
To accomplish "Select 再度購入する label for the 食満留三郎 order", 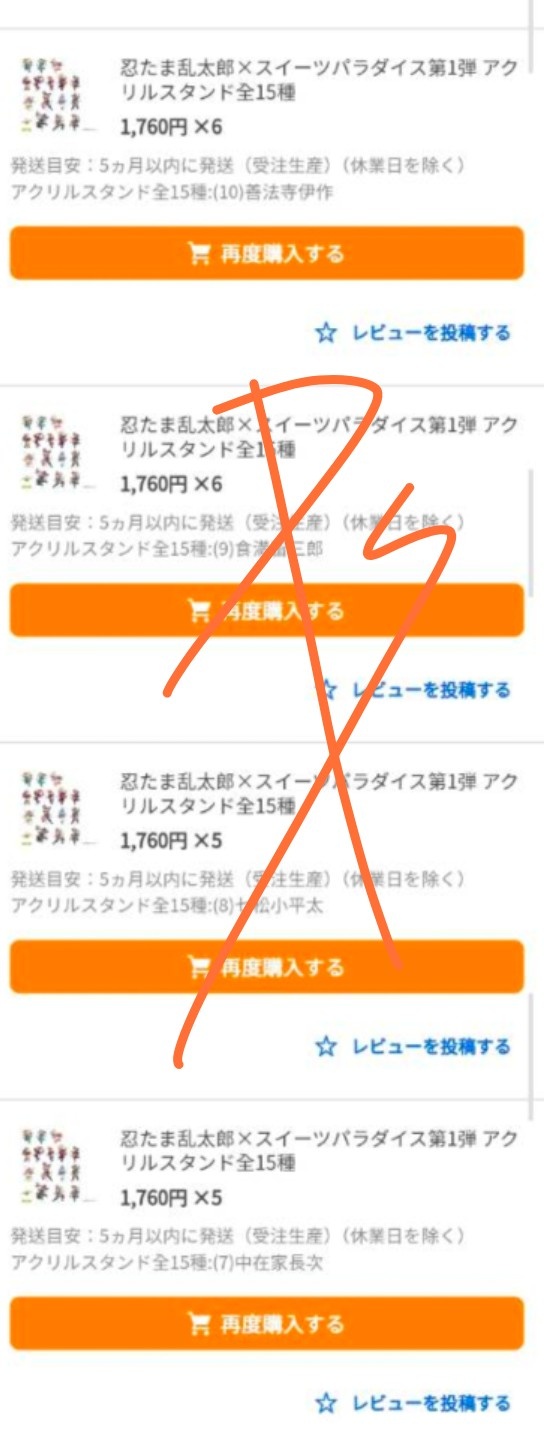I will click(x=282, y=610).
